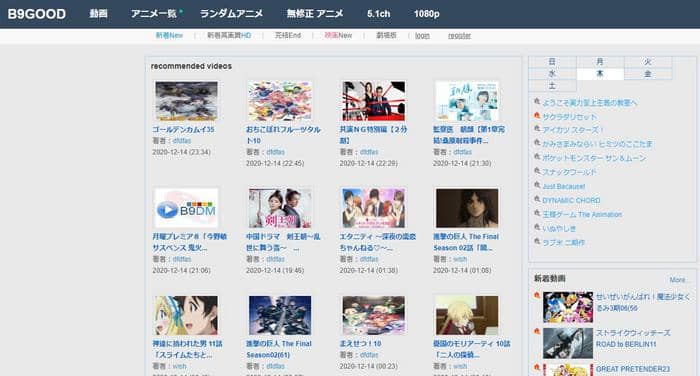The image size is (700, 376).
Task: Open かみさまみならい ヒミツのここたま link
Action: tap(597, 144)
